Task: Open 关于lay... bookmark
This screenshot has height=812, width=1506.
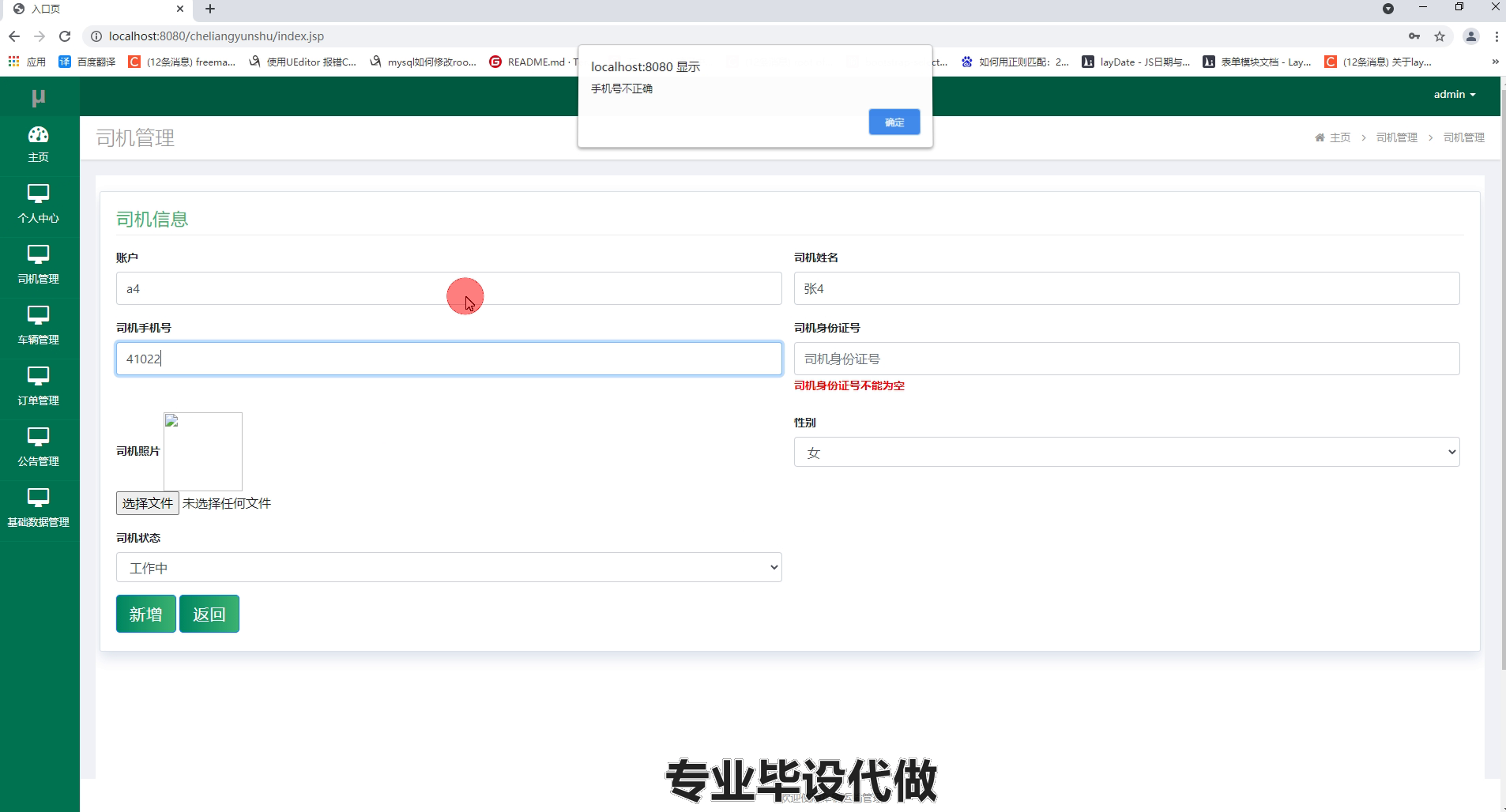Action: [x=1378, y=62]
